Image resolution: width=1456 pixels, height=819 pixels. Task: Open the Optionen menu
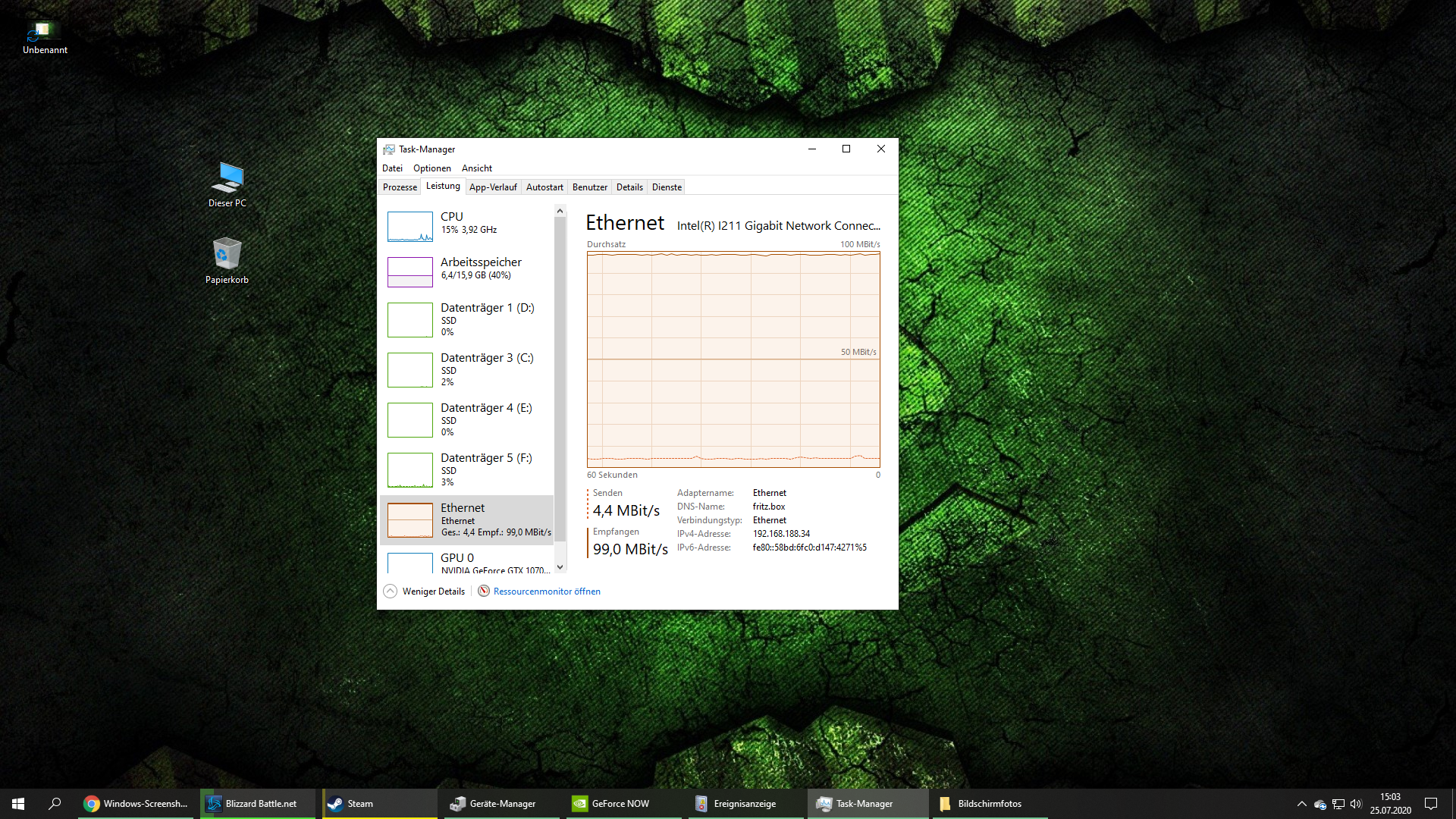[431, 168]
